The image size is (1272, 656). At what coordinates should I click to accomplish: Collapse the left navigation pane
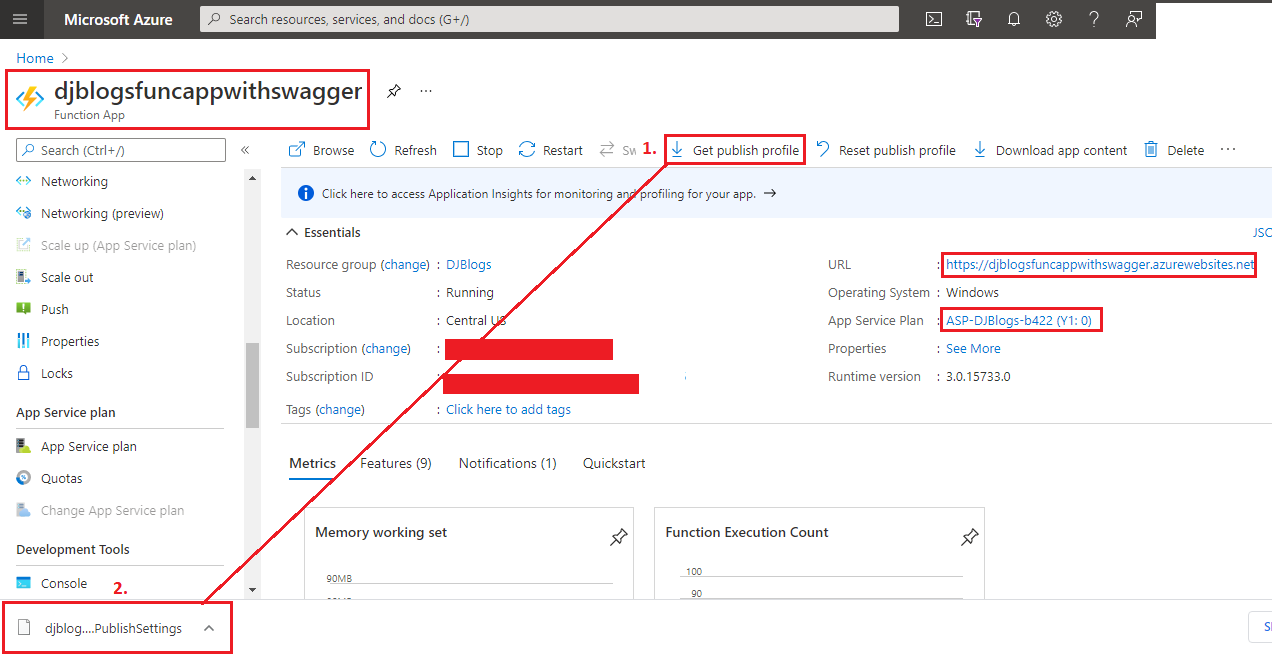pos(245,150)
